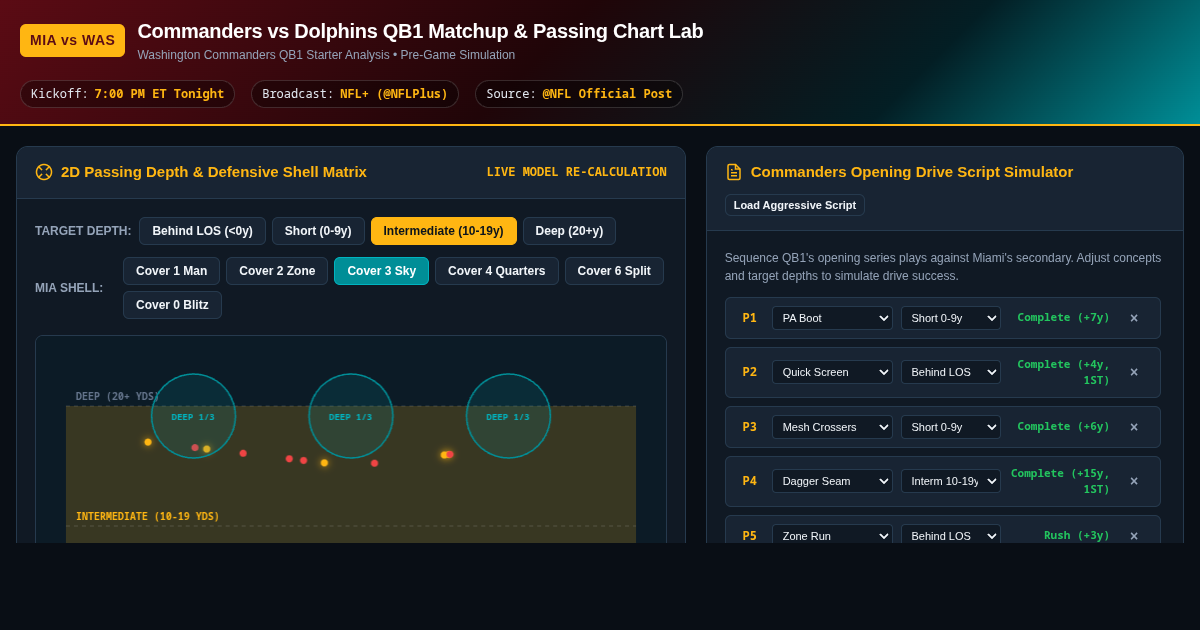
Task: Remove play P2 with its X icon
Action: tap(1134, 372)
